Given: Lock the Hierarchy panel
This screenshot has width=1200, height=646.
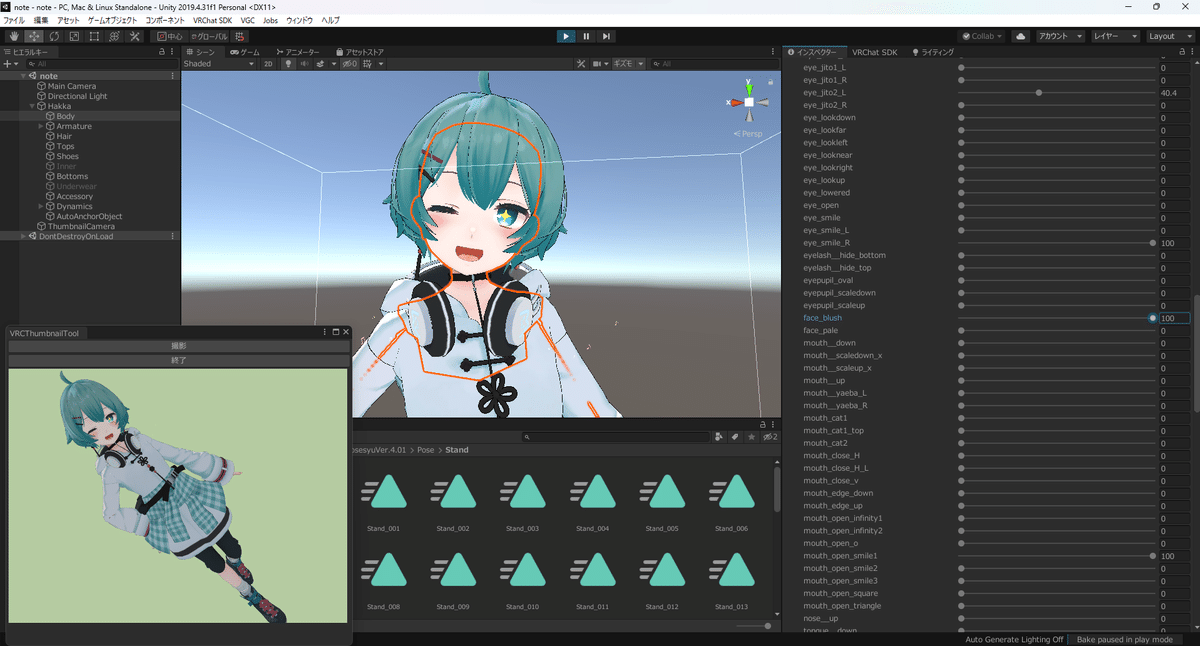Looking at the screenshot, I should point(162,51).
